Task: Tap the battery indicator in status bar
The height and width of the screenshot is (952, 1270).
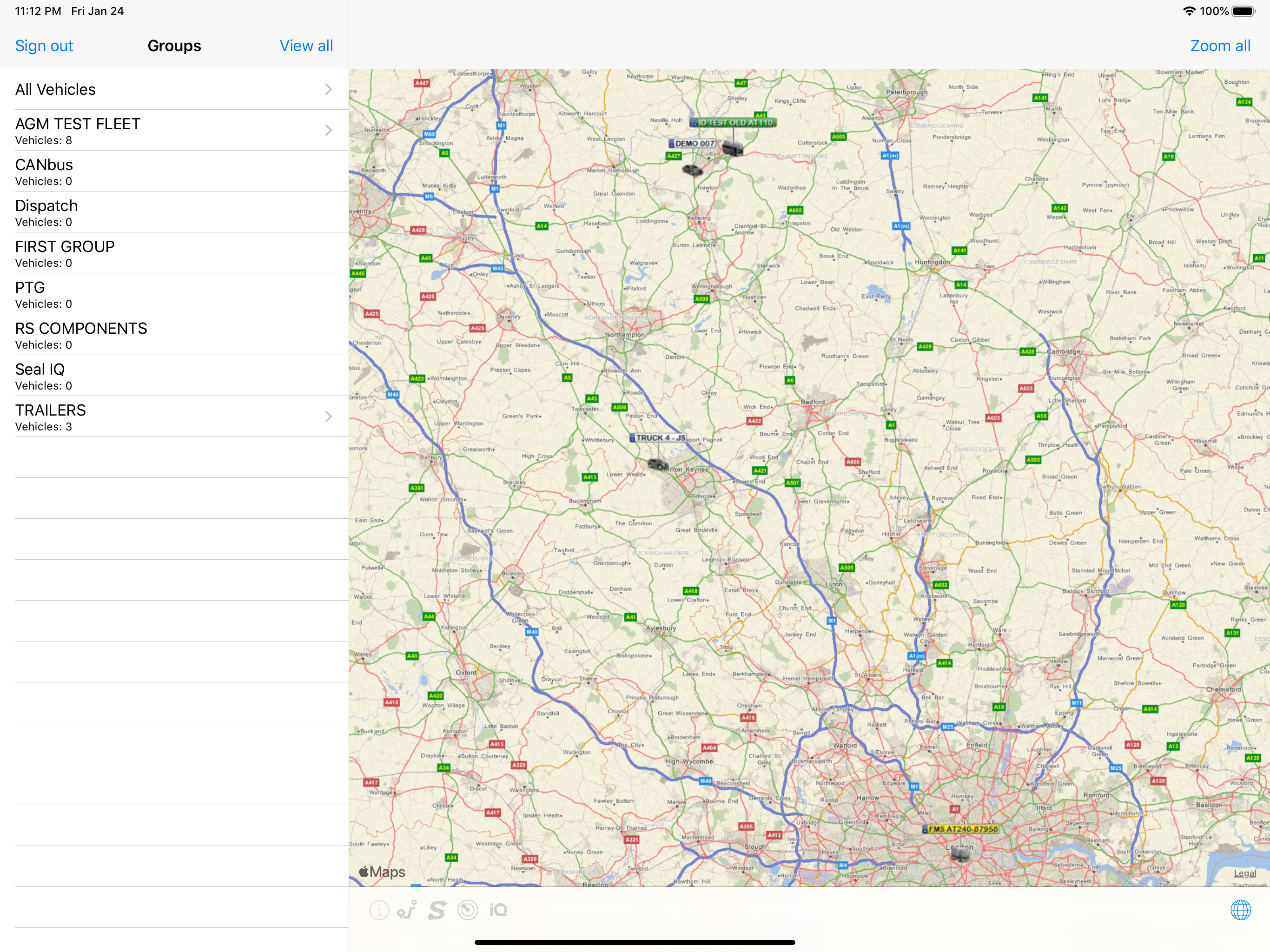Action: 1244,11
